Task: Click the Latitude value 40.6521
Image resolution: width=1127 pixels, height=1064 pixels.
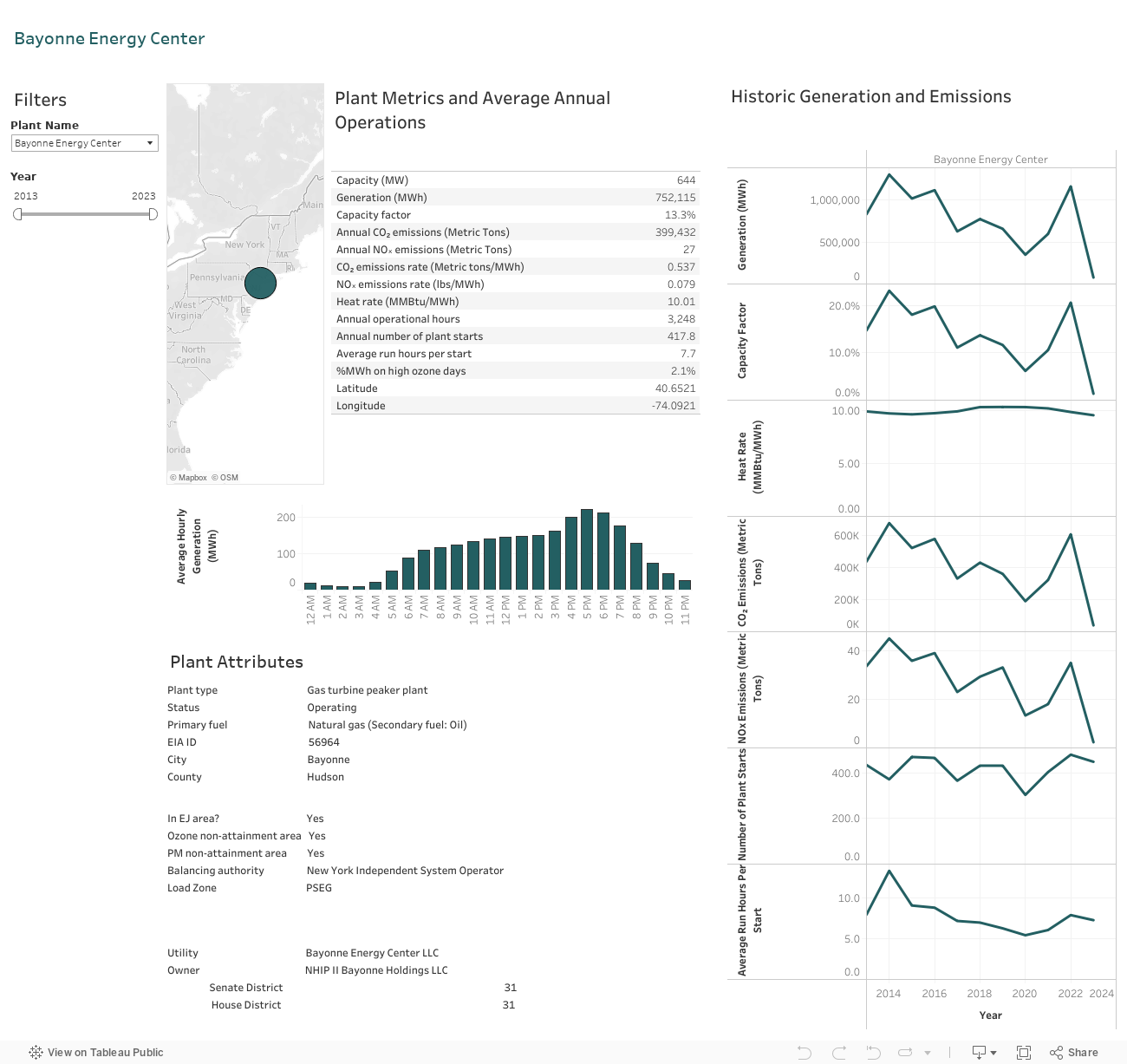Action: click(x=675, y=388)
